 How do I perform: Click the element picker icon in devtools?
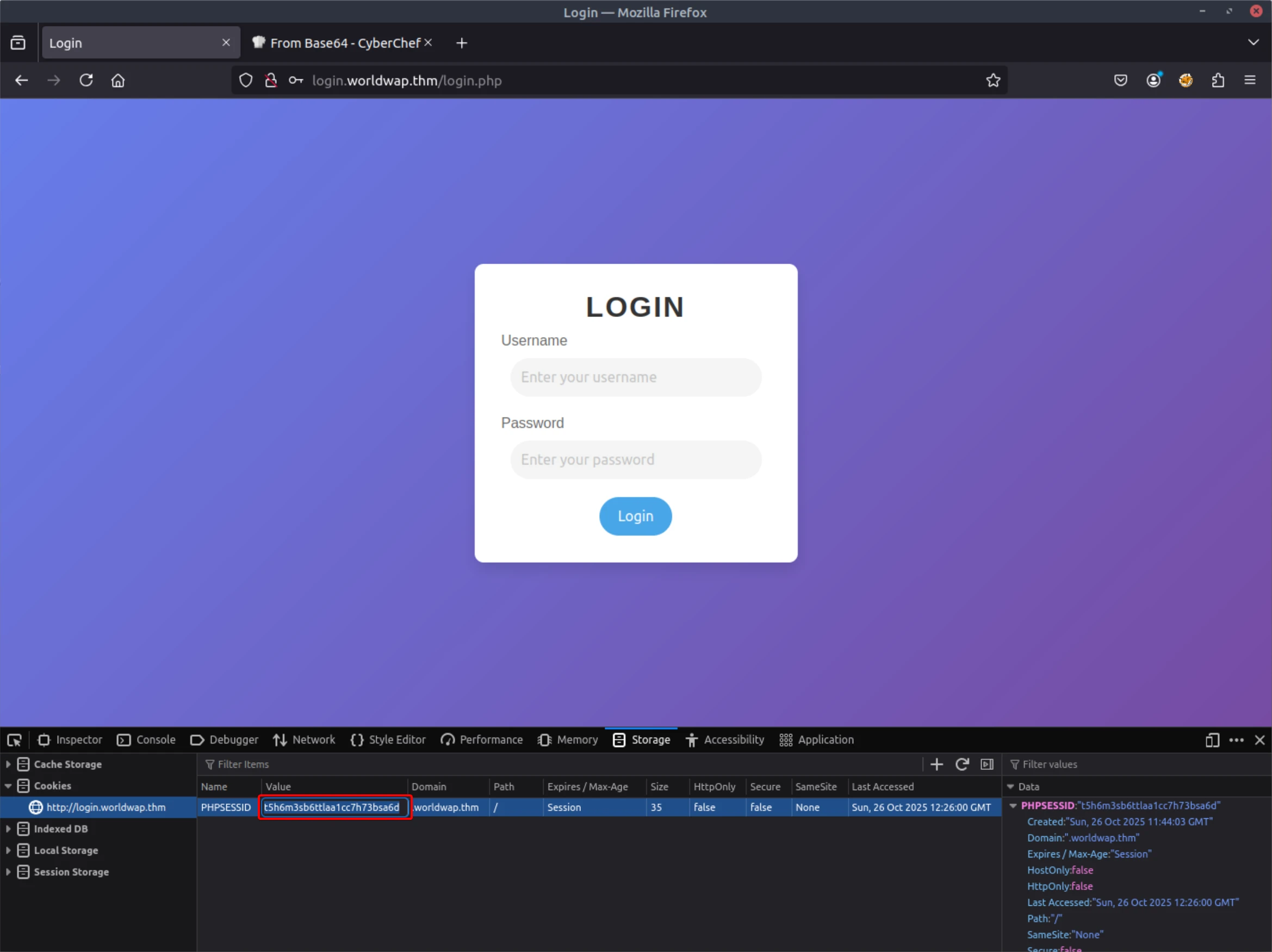[14, 740]
